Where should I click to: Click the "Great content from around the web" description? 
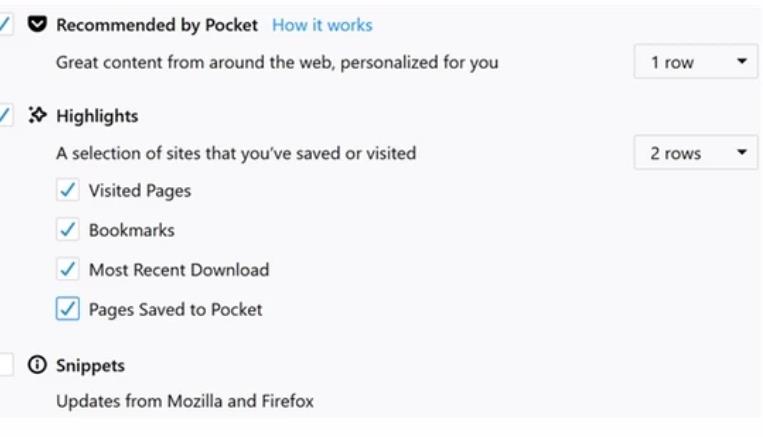(277, 62)
